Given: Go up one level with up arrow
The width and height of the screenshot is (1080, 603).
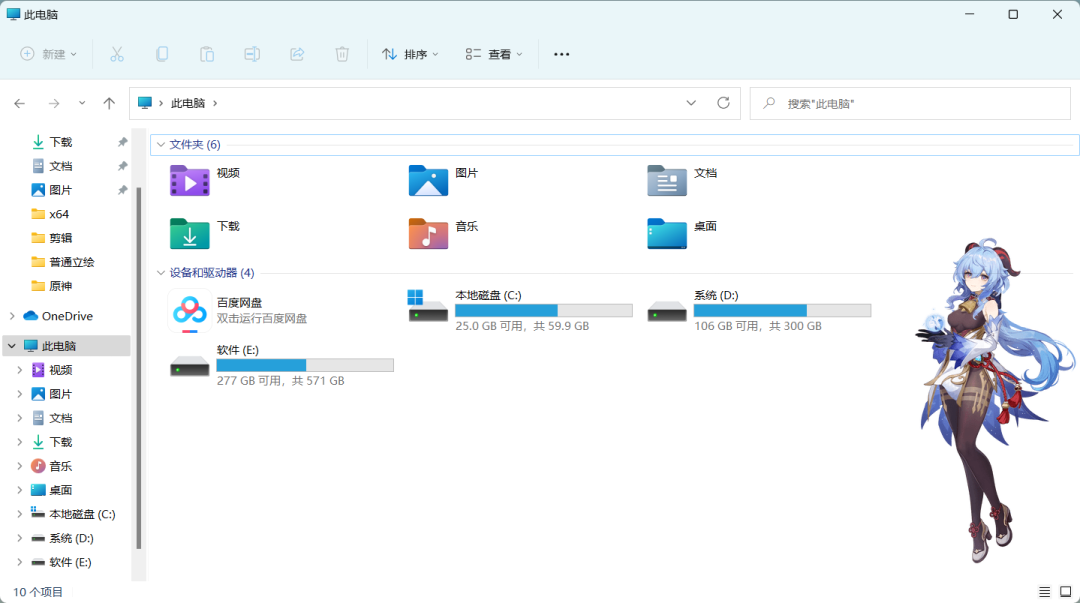Looking at the screenshot, I should (x=109, y=103).
